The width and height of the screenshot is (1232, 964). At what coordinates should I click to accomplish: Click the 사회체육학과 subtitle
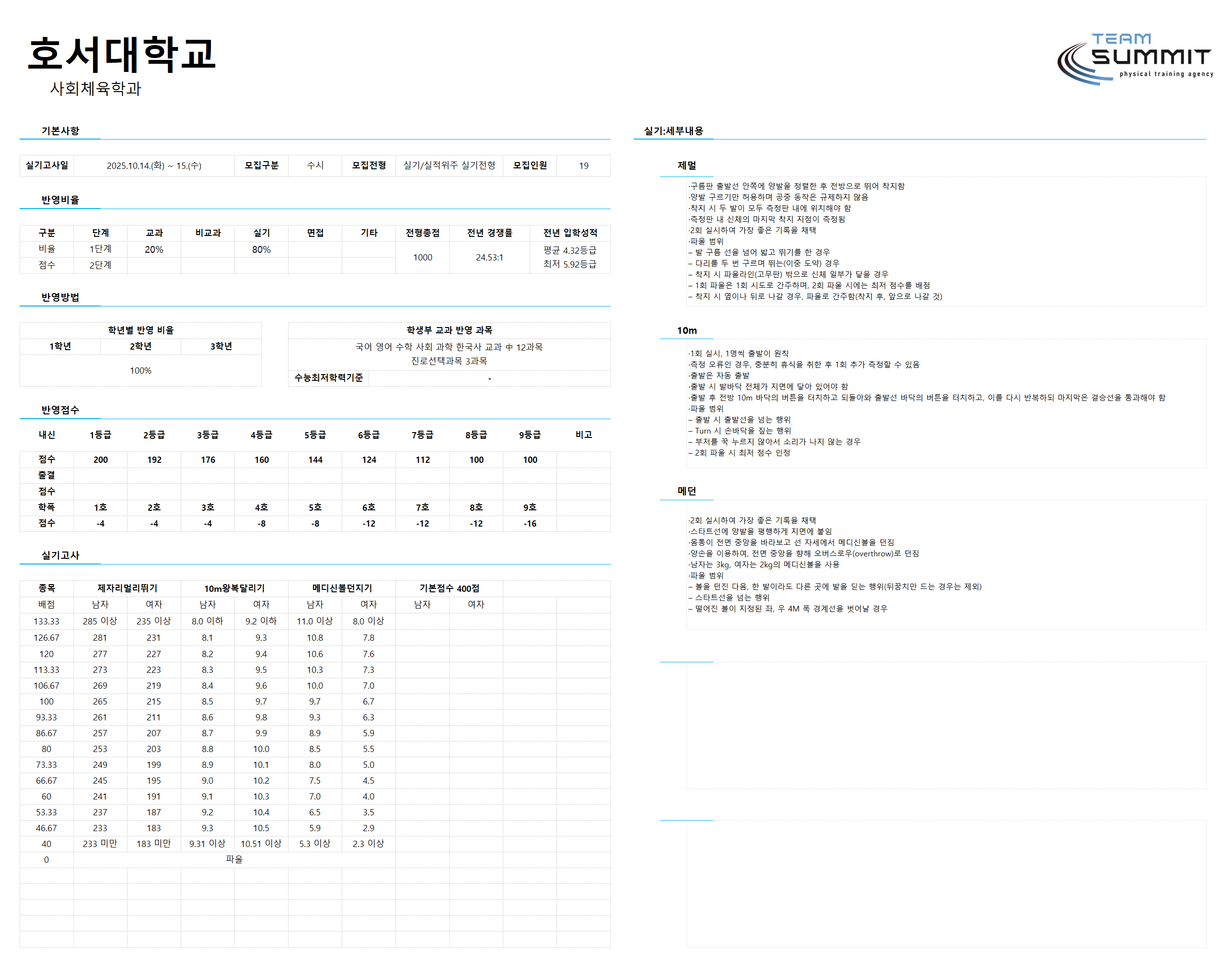(x=95, y=88)
